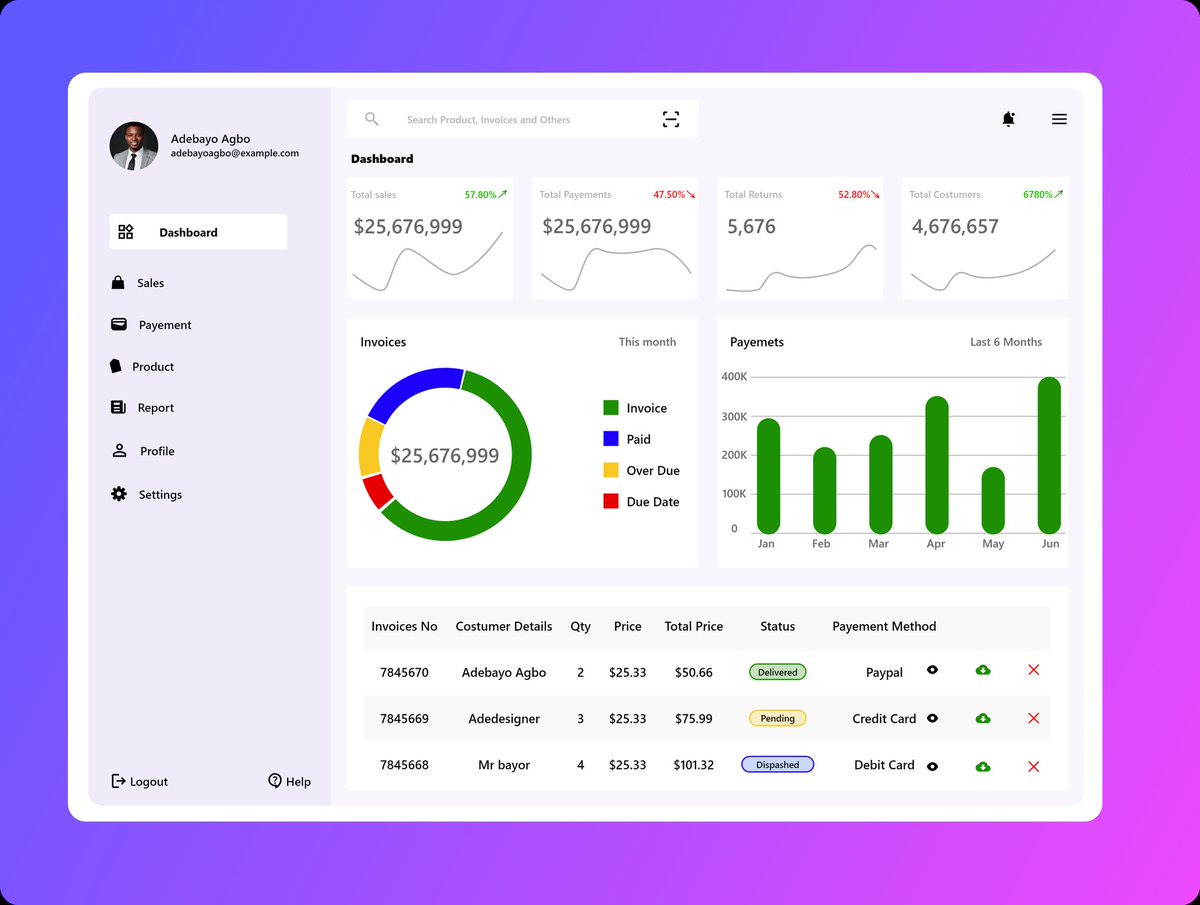Click the notification bell icon
This screenshot has height=905, width=1200.
(1009, 118)
